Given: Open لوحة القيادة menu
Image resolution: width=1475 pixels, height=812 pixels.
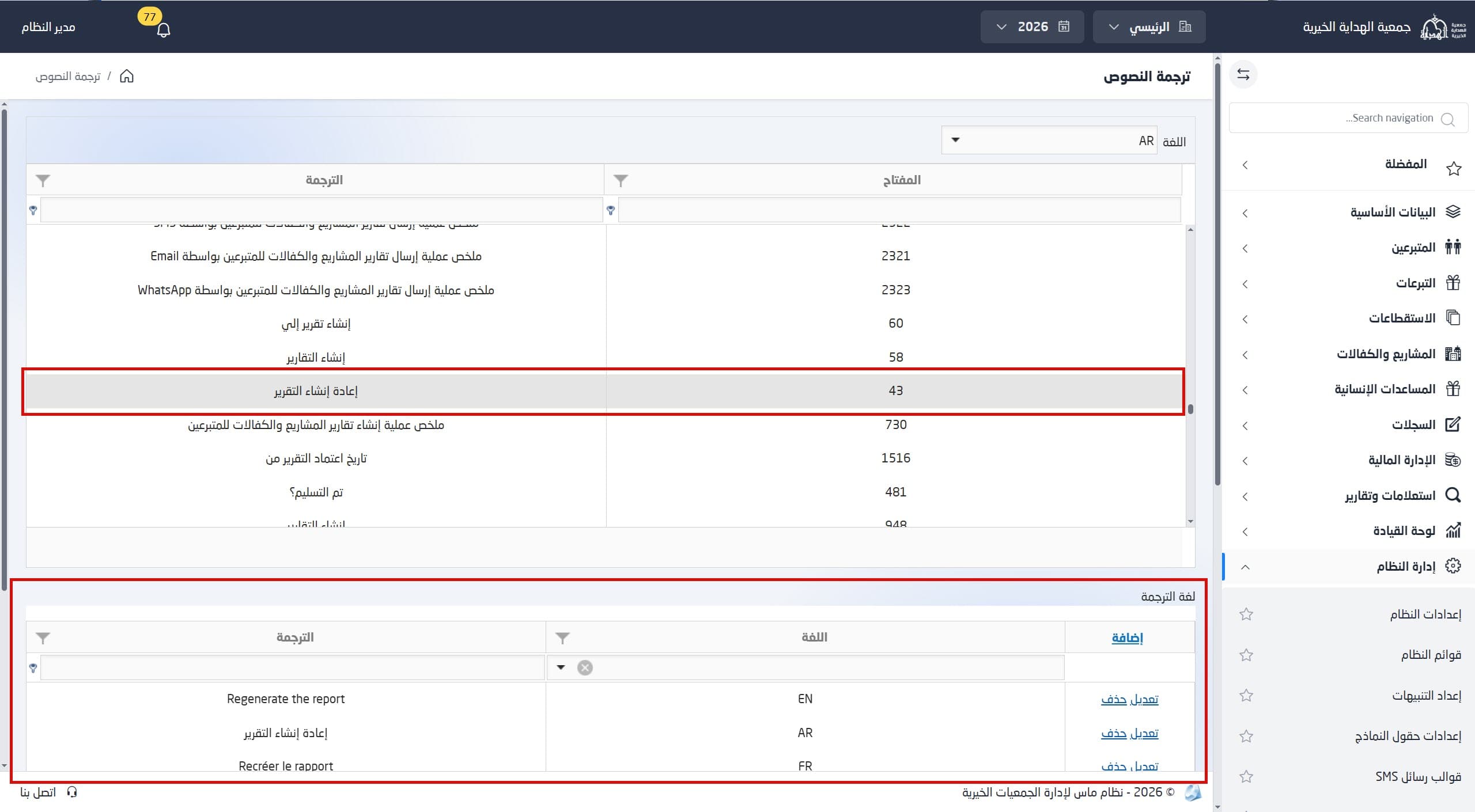Looking at the screenshot, I should (x=1348, y=531).
